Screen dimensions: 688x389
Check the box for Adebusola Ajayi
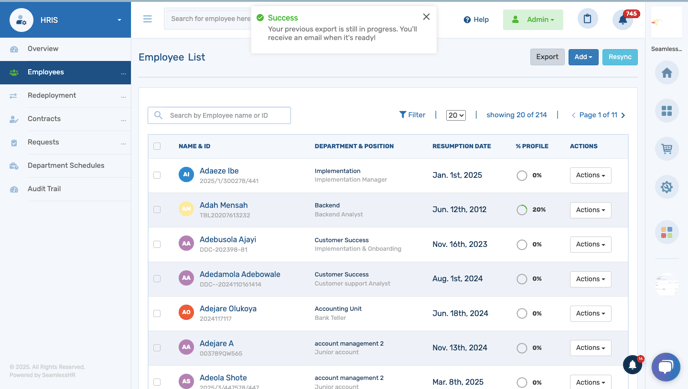pyautogui.click(x=157, y=244)
